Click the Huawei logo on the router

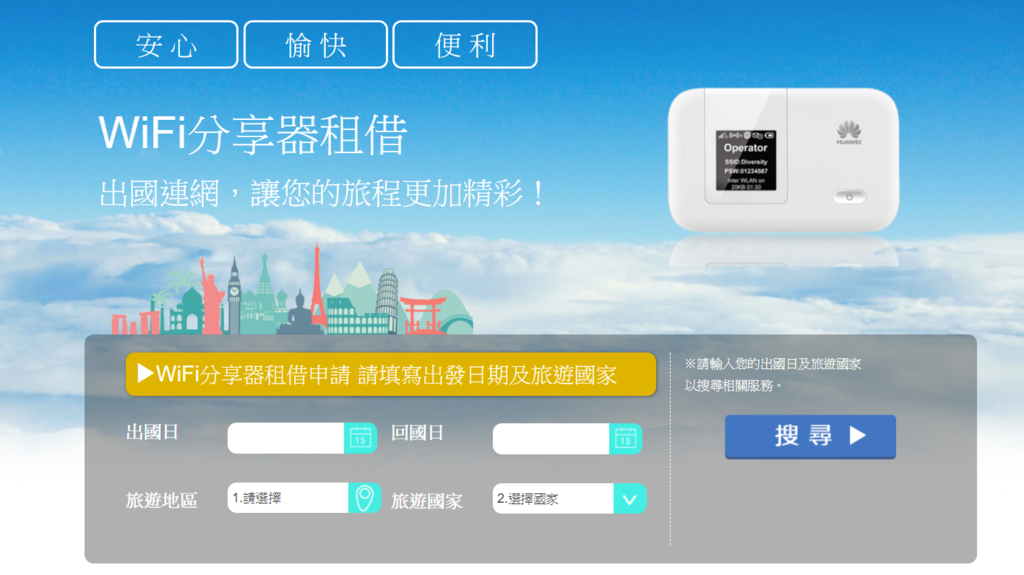[848, 133]
